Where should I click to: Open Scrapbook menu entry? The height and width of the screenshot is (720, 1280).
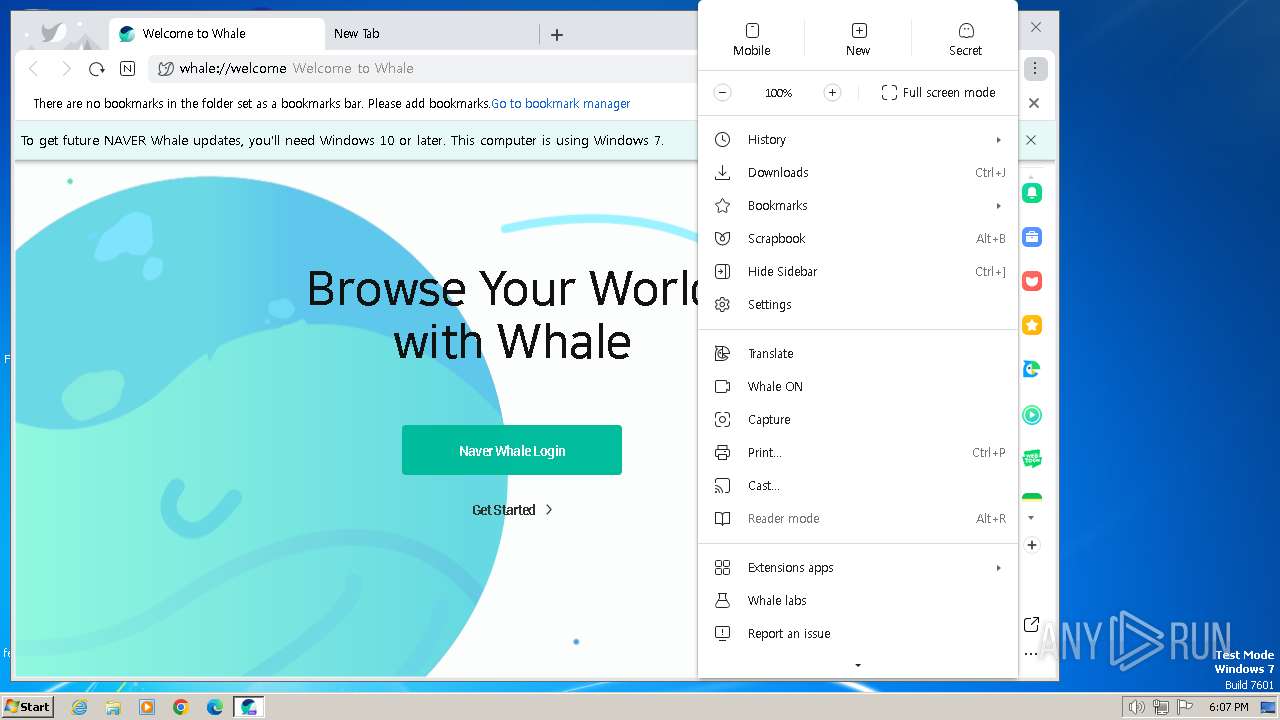coord(858,239)
